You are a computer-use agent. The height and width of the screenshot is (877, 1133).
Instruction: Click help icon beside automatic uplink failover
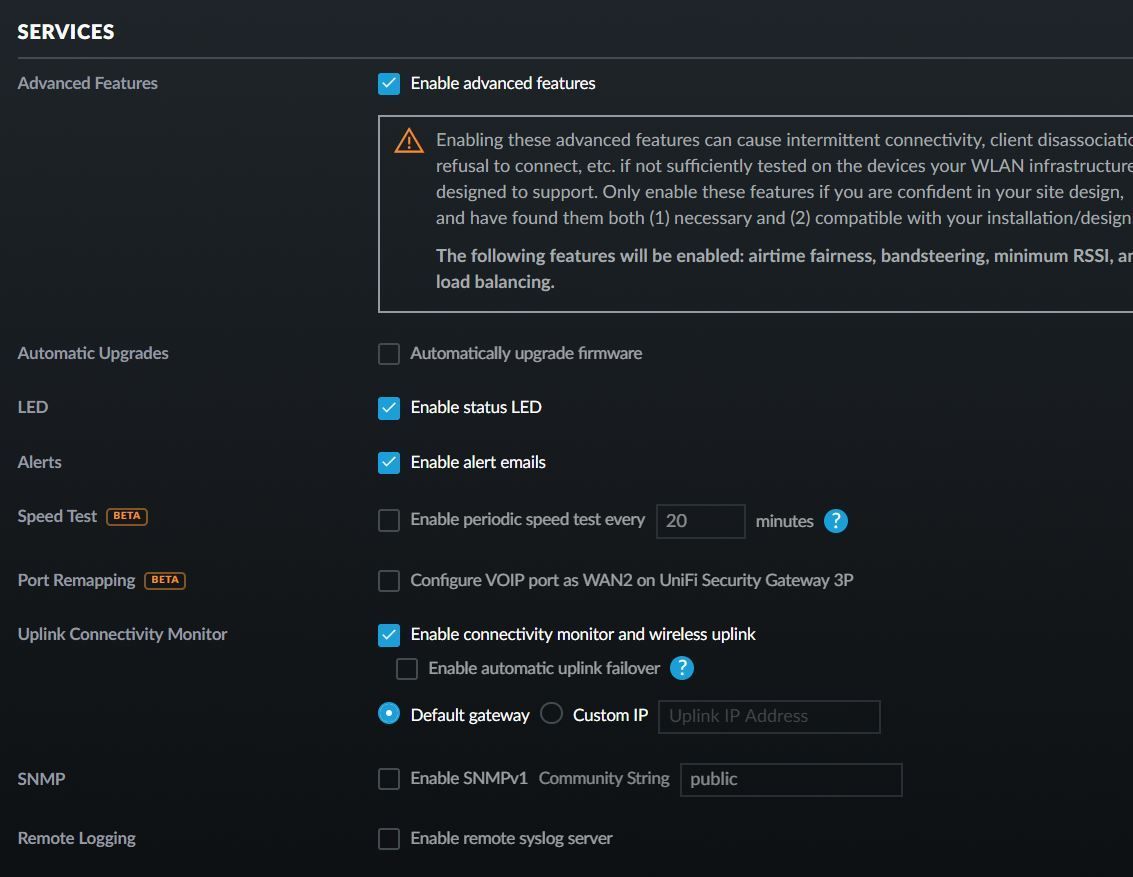(681, 668)
